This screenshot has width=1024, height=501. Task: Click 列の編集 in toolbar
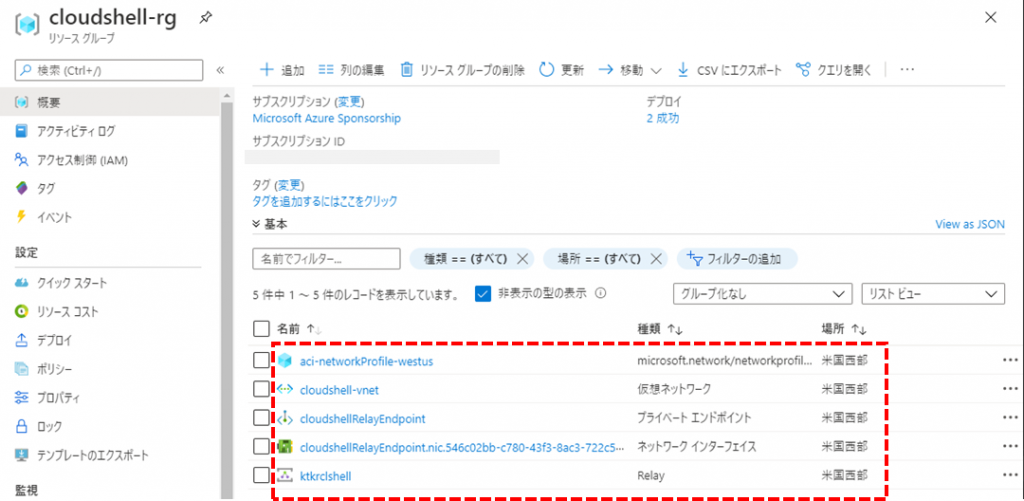coord(351,70)
